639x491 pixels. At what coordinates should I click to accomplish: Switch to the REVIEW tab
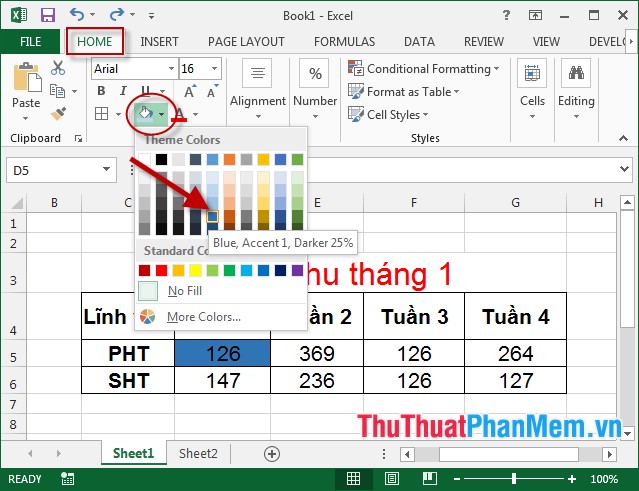tap(484, 42)
